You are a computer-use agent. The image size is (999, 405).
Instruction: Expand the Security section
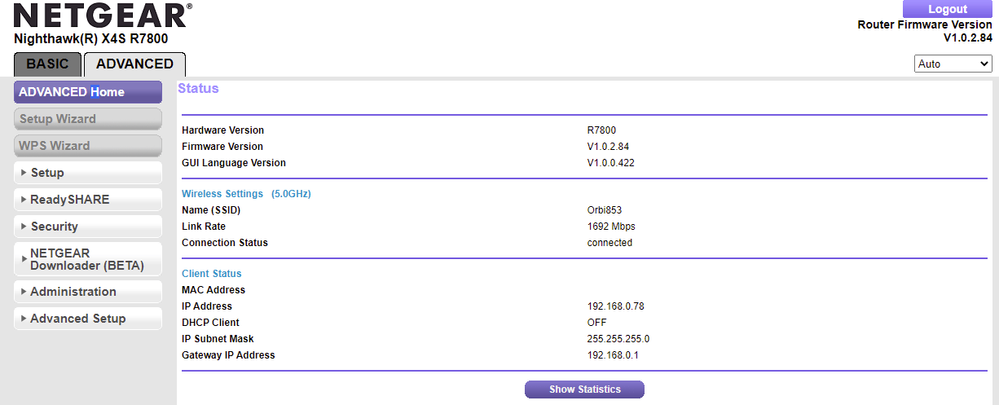tap(88, 227)
